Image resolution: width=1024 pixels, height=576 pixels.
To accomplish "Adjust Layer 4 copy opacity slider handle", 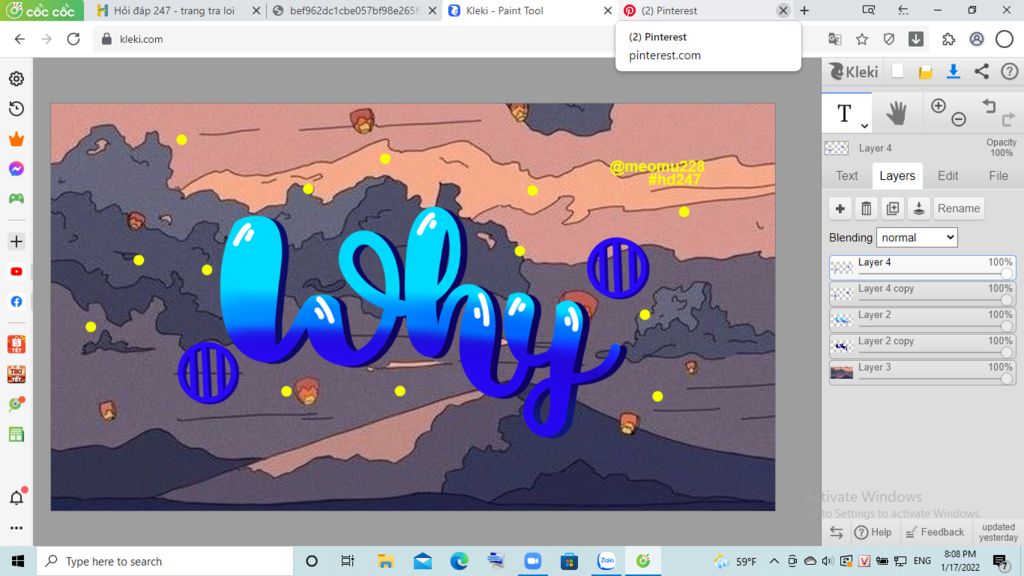I will tap(1006, 300).
